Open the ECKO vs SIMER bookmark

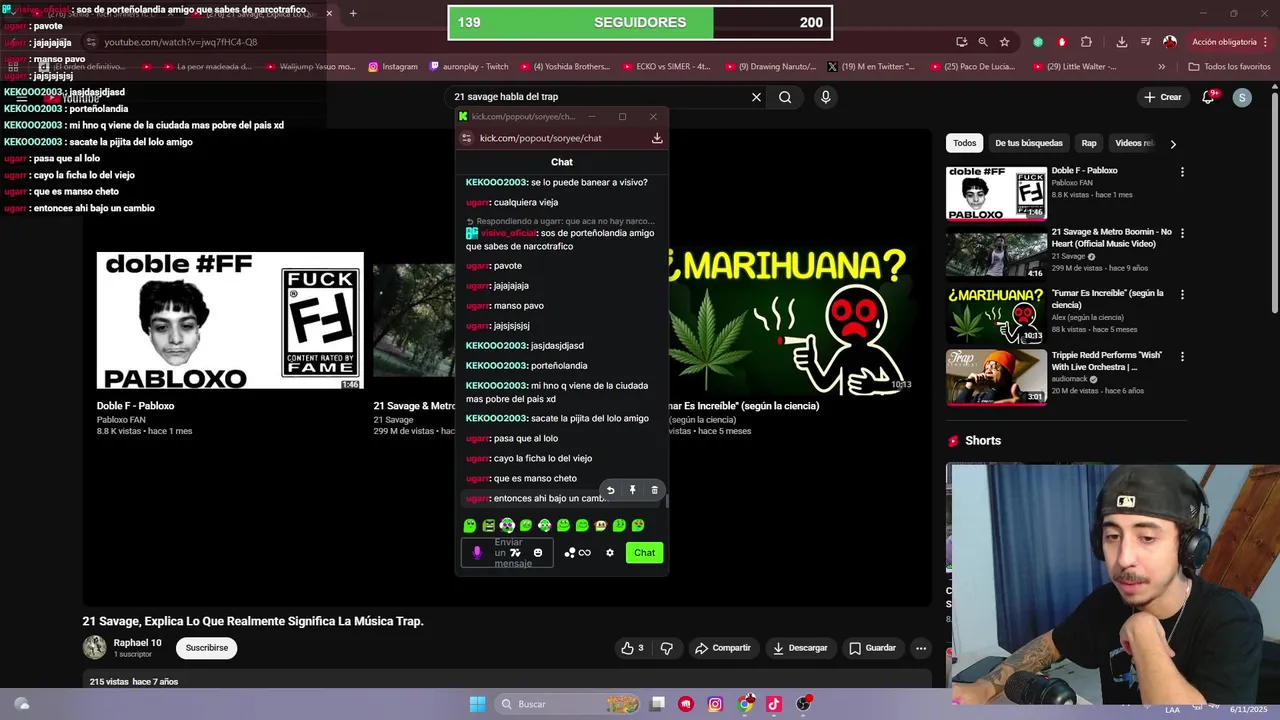666,67
